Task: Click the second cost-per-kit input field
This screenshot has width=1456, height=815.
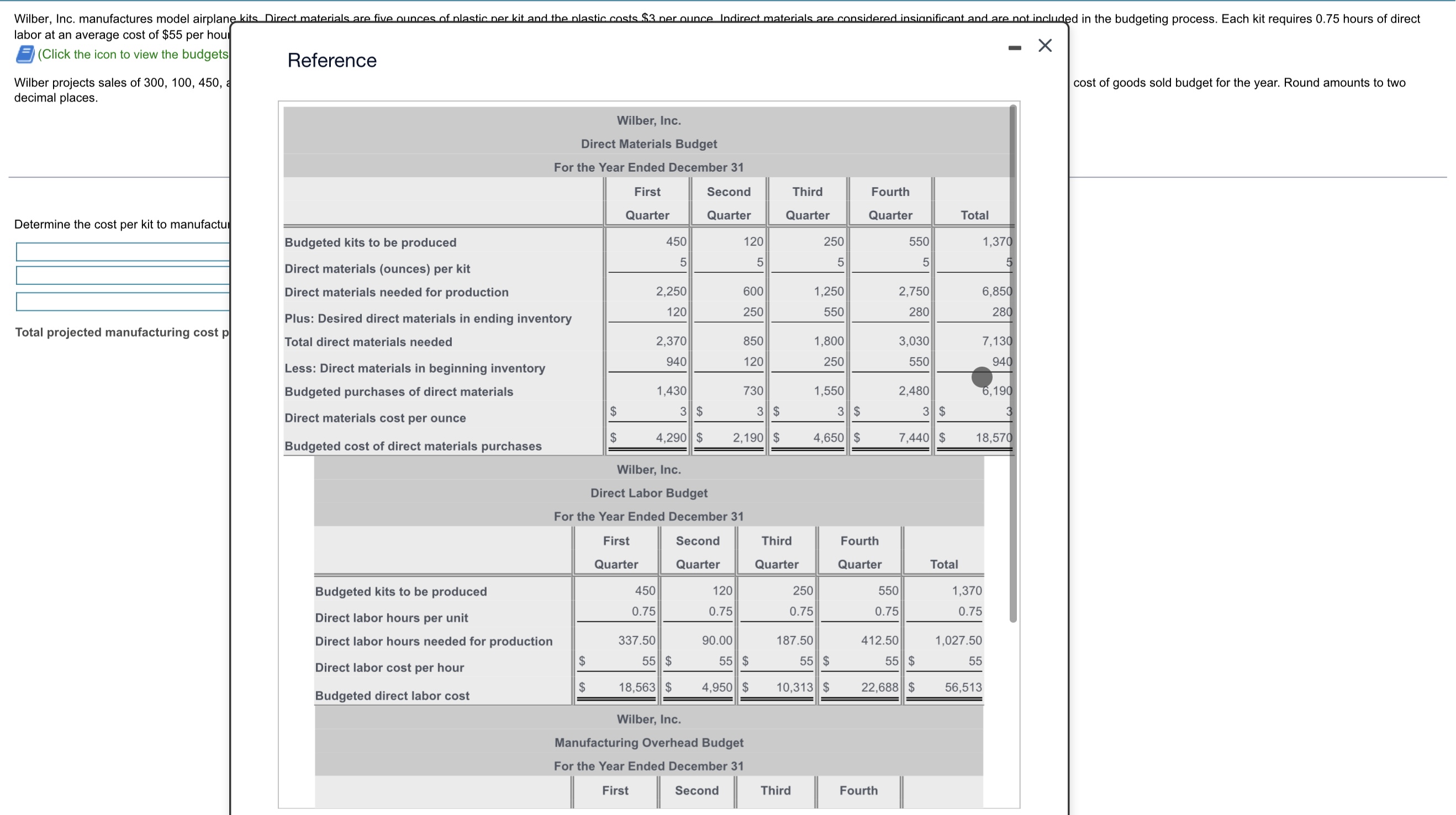Action: (123, 276)
